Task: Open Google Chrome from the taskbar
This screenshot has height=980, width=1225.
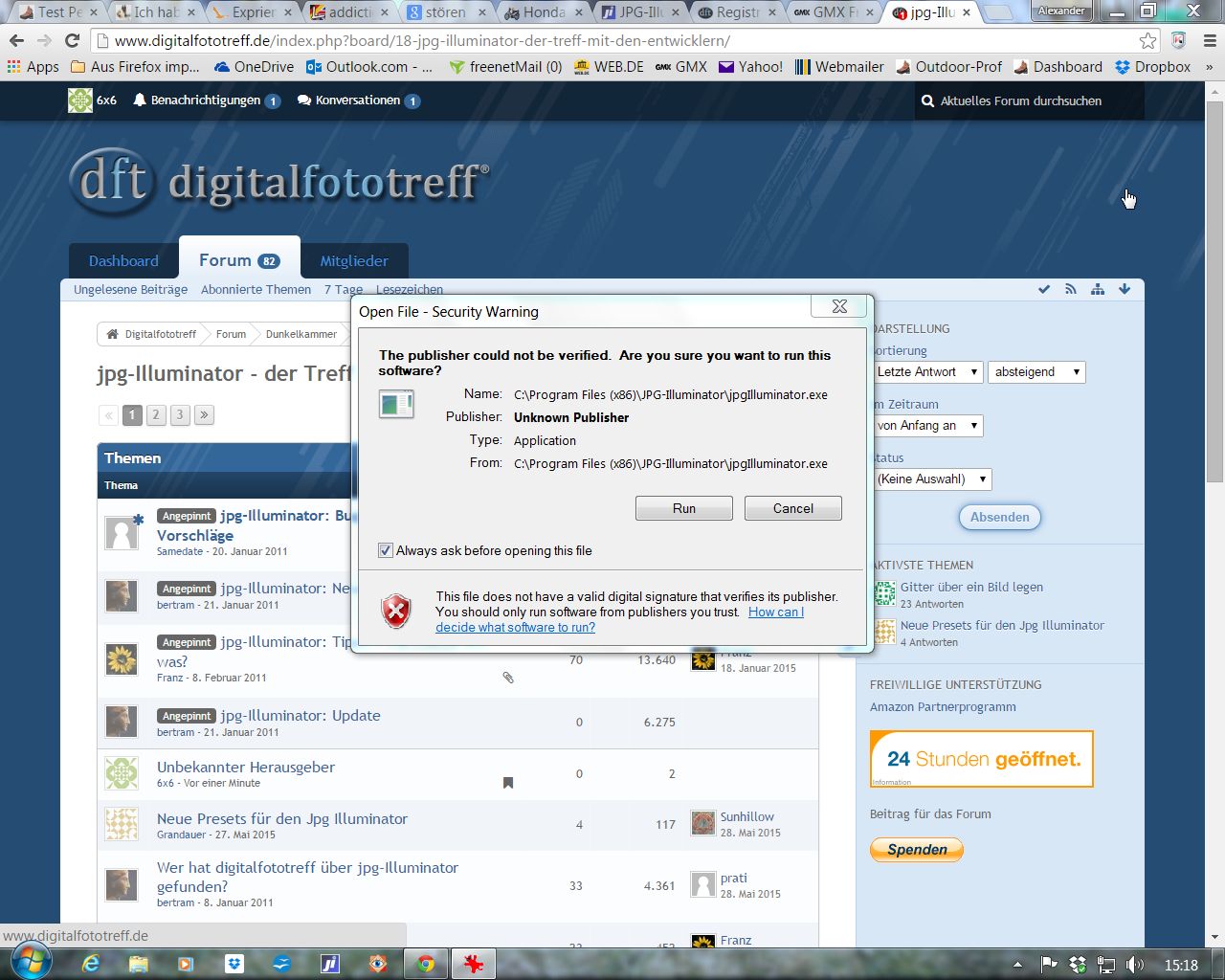Action: pos(426,964)
